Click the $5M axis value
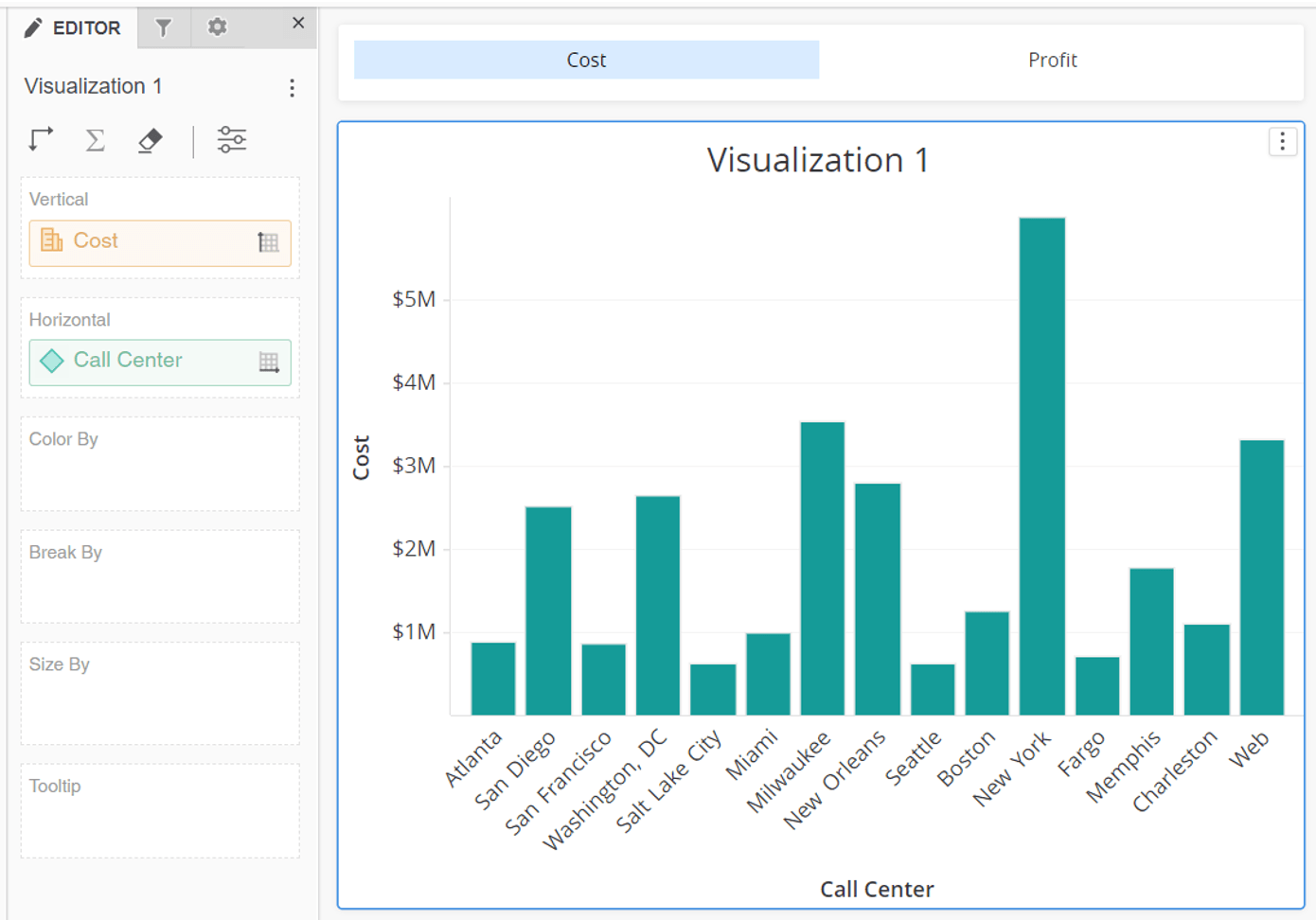The height and width of the screenshot is (920, 1316). (x=414, y=299)
